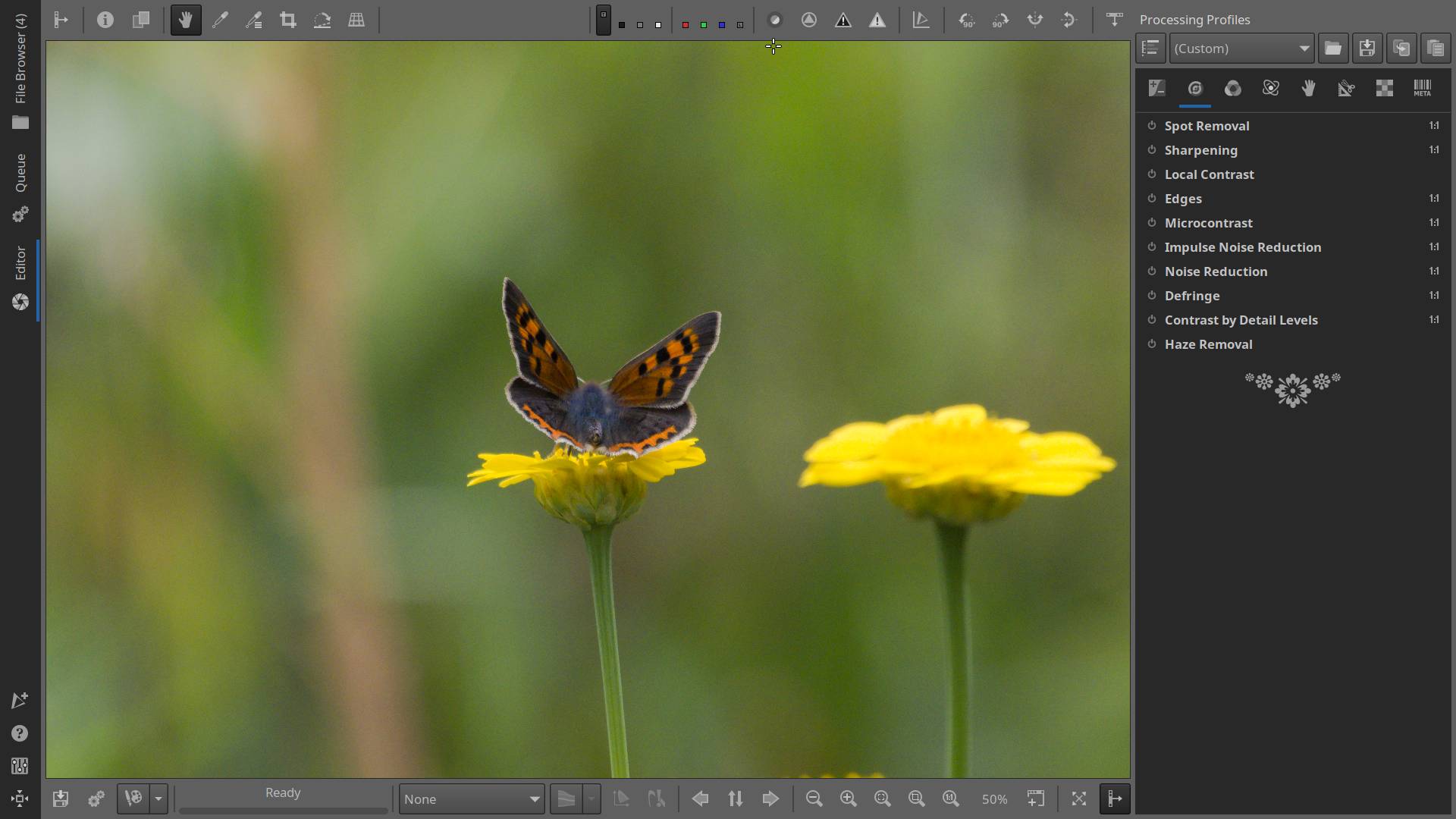
Task: Rotate the image left 90 degrees
Action: click(x=966, y=20)
